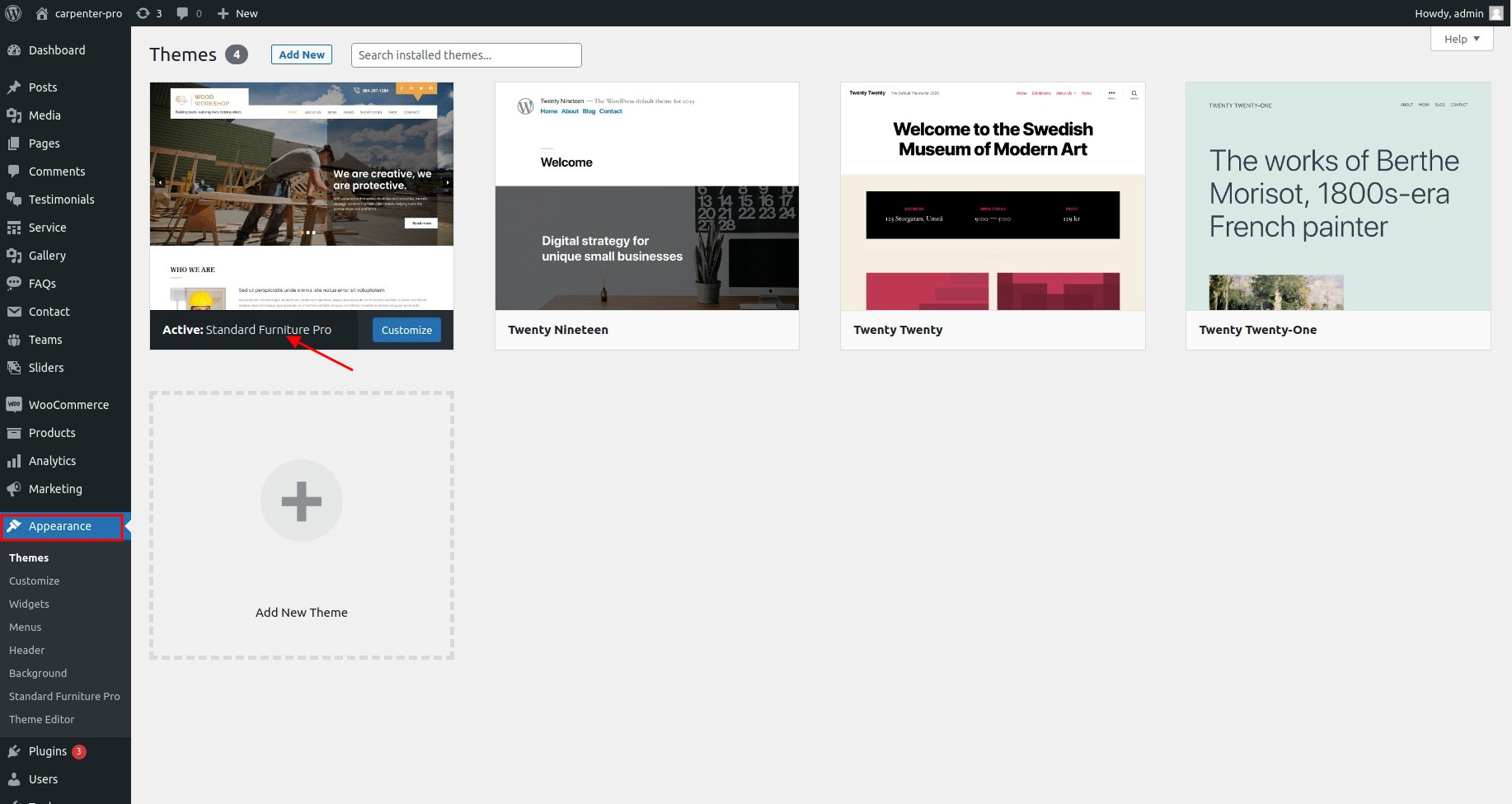Click the Media icon in sidebar

(x=14, y=115)
